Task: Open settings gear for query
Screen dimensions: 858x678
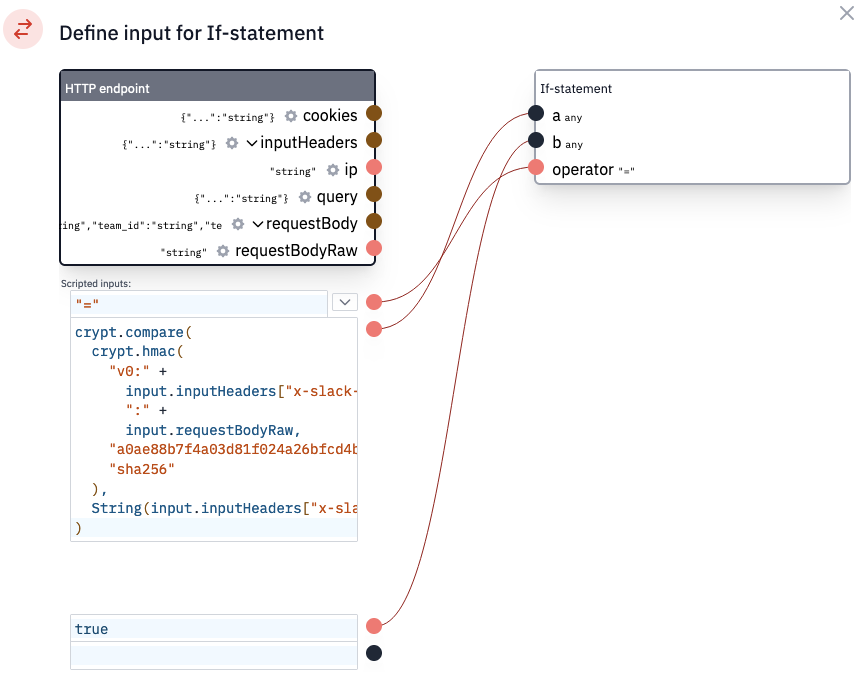Action: 305,196
